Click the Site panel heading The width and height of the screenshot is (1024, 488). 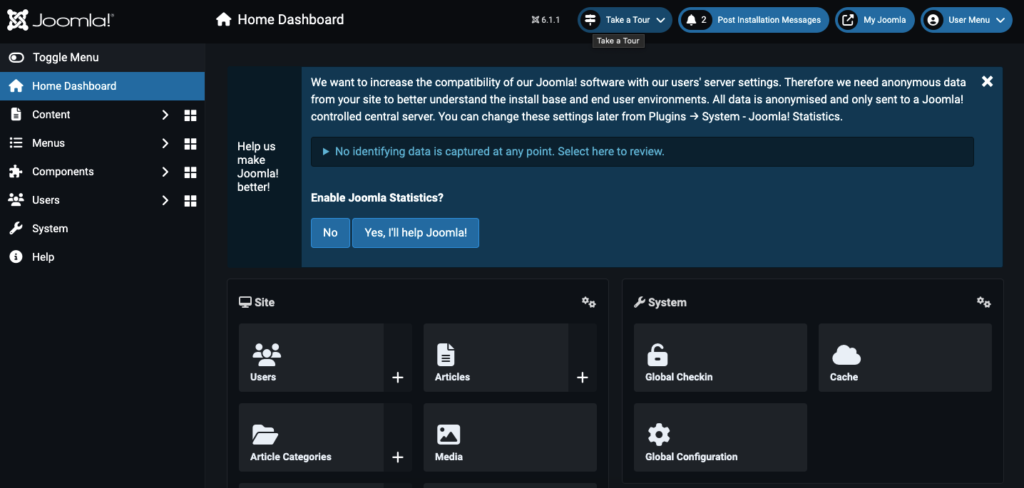coord(257,302)
